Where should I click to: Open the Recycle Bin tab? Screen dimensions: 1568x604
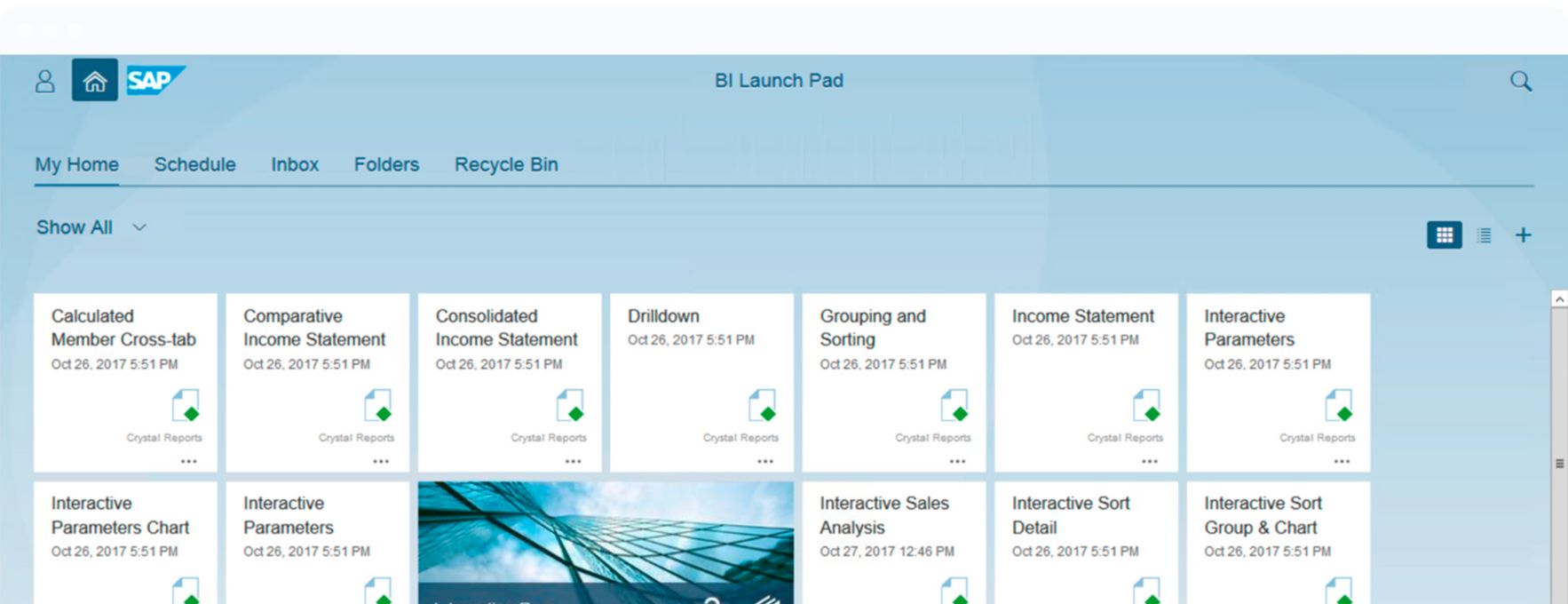(506, 164)
